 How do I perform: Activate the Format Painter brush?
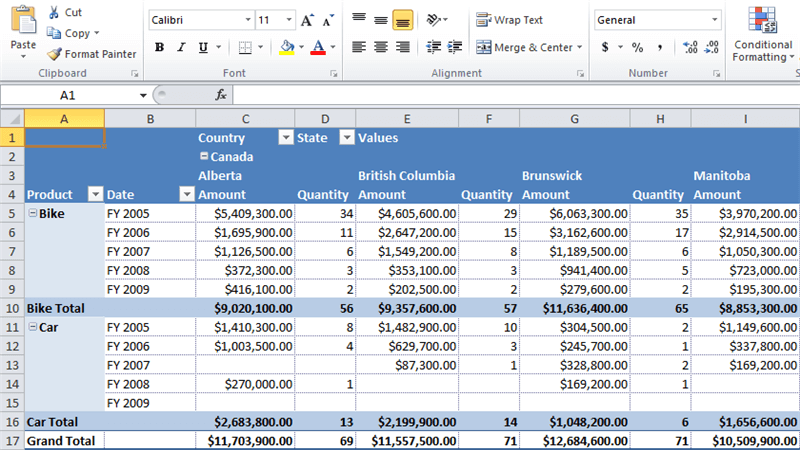coord(92,54)
